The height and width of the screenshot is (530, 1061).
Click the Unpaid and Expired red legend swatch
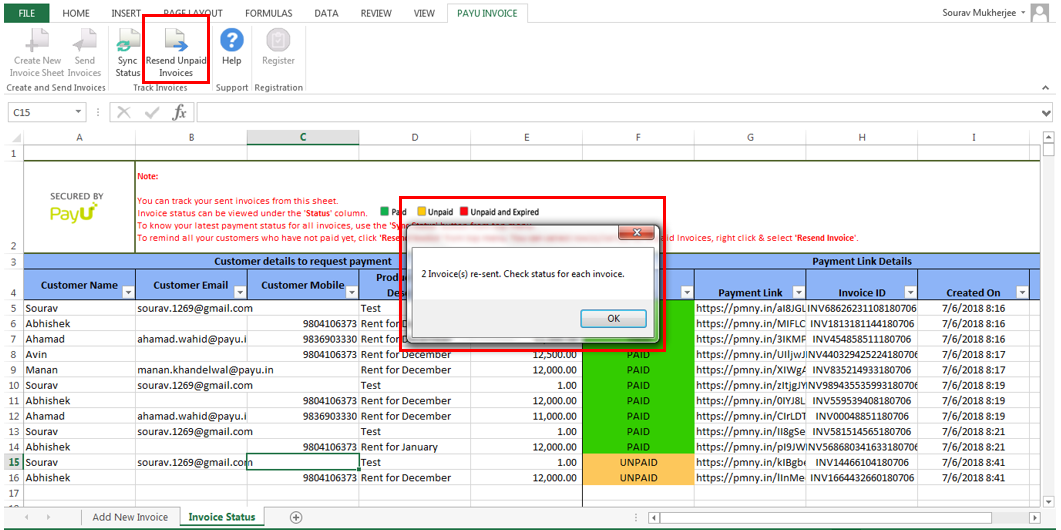[x=464, y=212]
